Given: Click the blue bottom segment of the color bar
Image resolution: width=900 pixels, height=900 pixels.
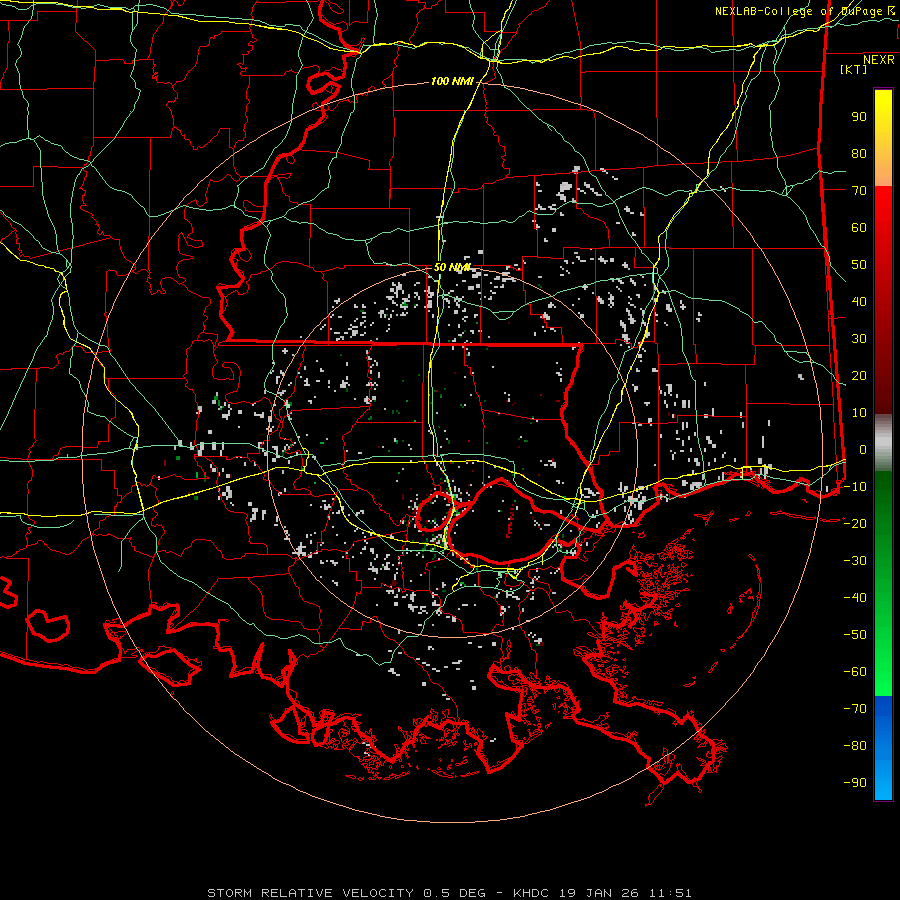Looking at the screenshot, I should point(883,748).
